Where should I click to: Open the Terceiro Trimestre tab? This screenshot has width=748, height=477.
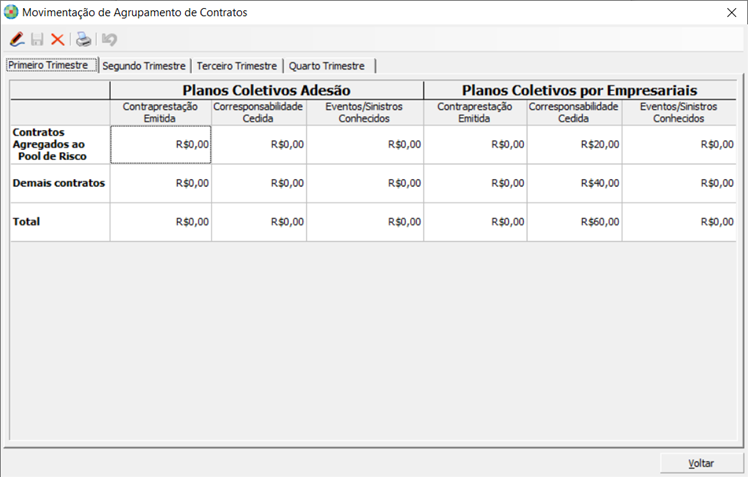(x=236, y=66)
